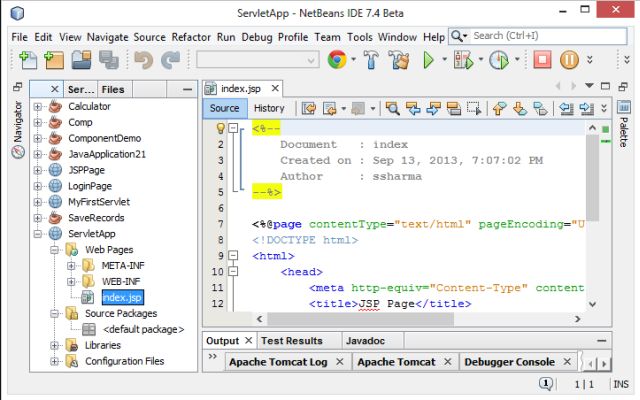This screenshot has width=640, height=400.
Task: Click the Chrome browser icon in toolbar
Action: (337, 60)
